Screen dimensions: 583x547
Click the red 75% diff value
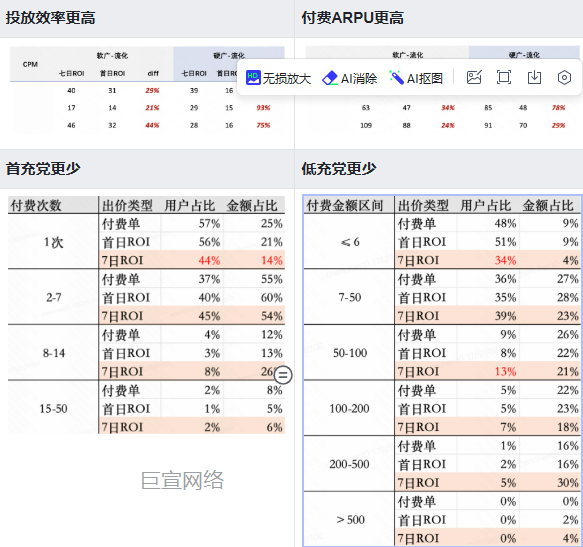click(263, 125)
